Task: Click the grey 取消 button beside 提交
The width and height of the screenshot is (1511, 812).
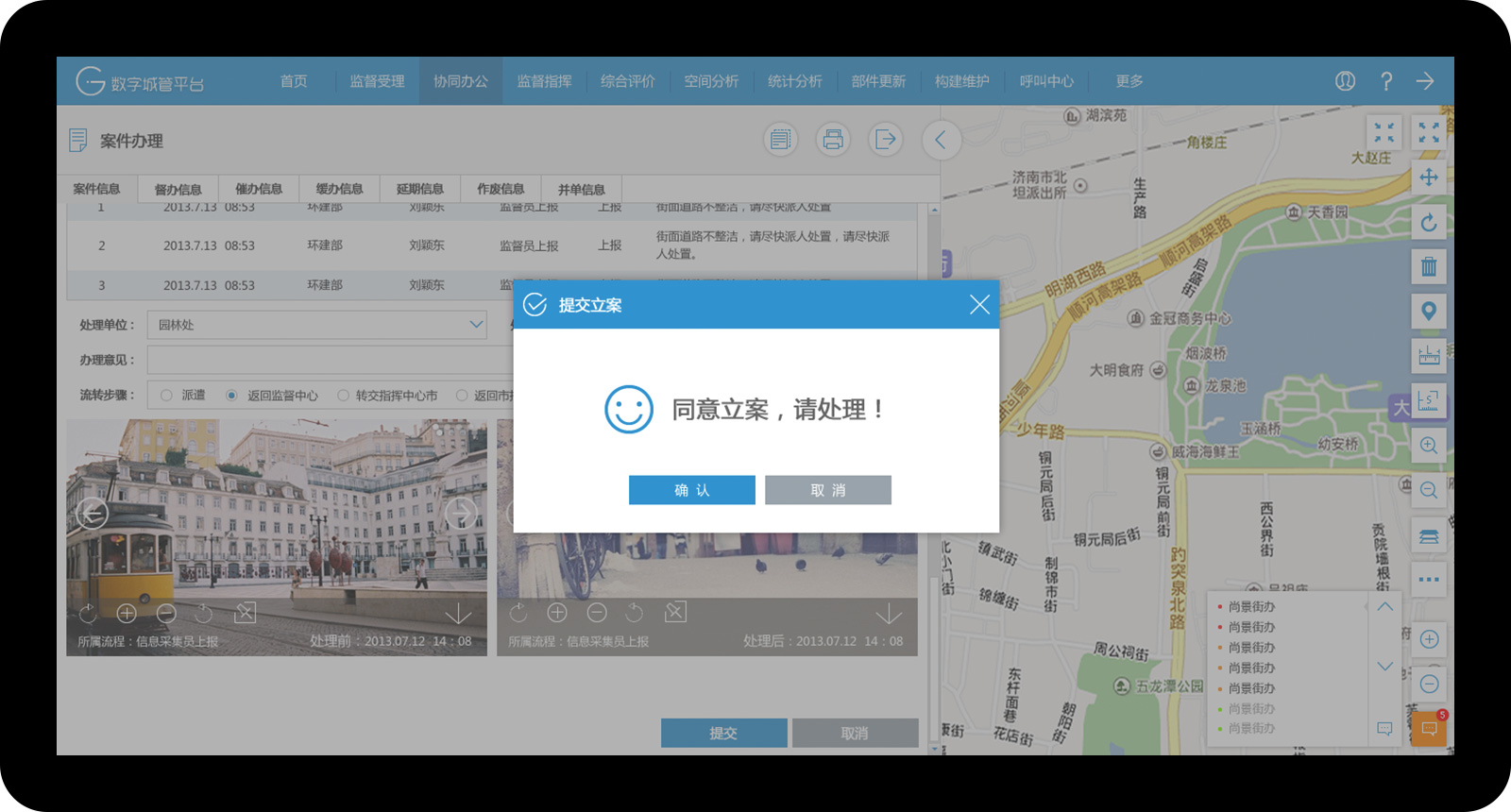Action: [x=855, y=733]
